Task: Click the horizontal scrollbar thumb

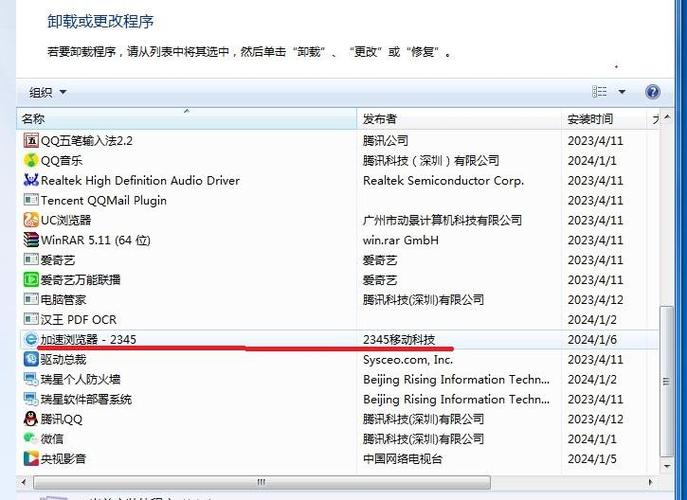Action: 262,482
